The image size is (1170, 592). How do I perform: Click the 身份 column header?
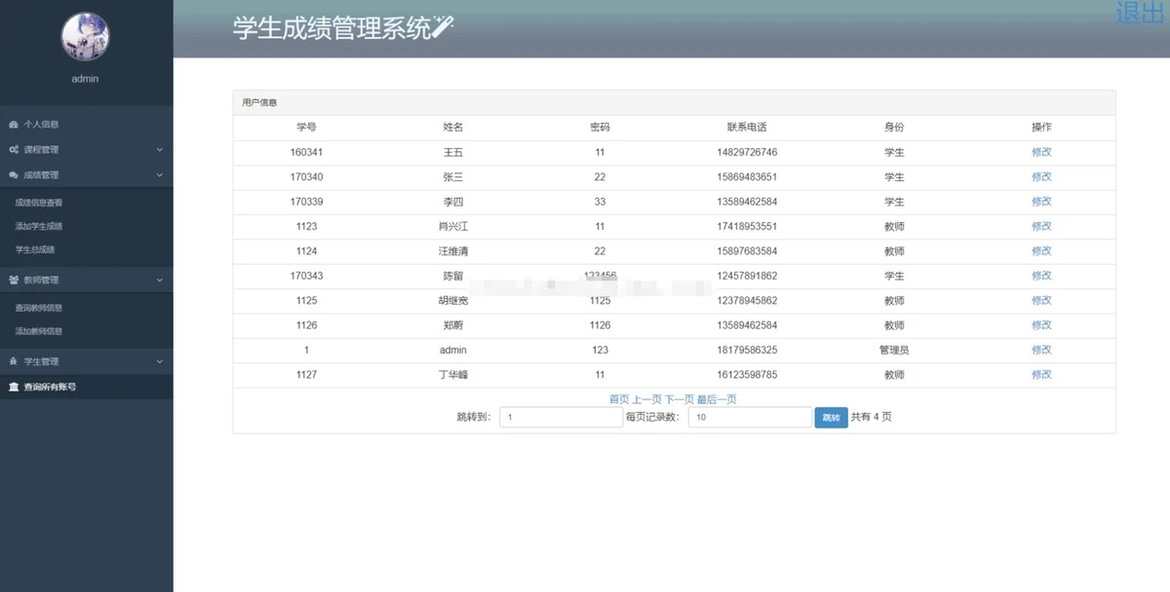(894, 128)
